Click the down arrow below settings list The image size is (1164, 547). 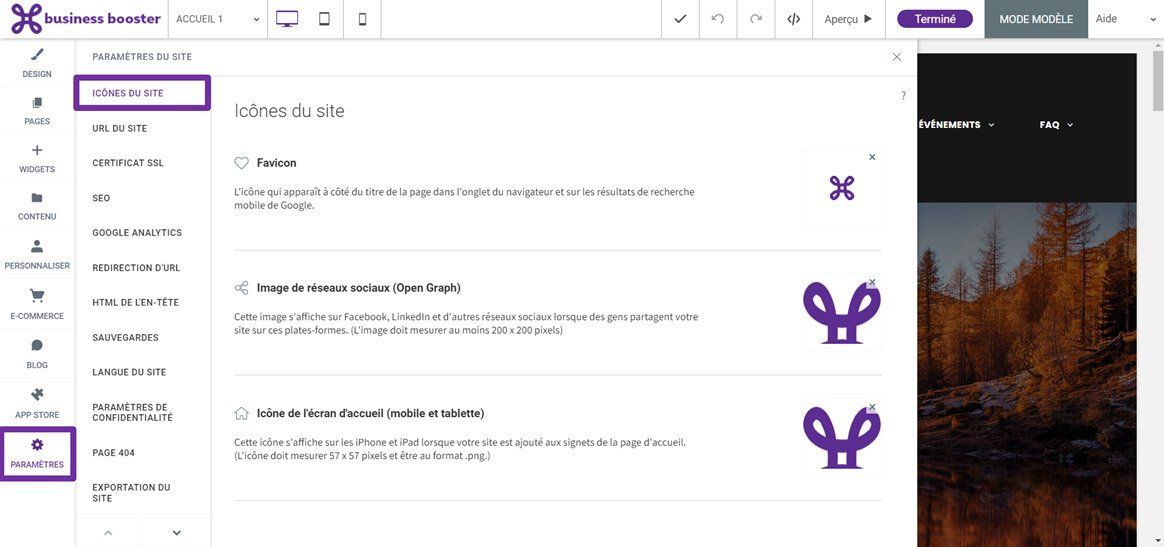[177, 532]
